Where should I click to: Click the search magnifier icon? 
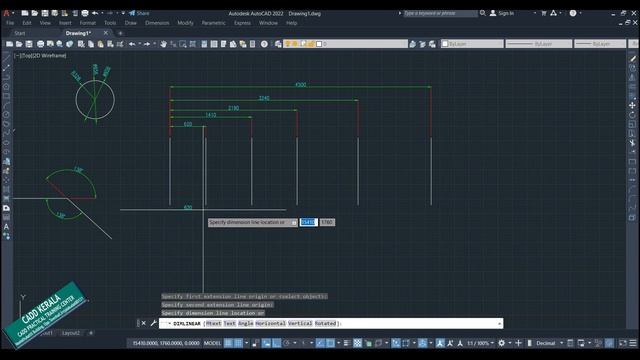pos(483,13)
